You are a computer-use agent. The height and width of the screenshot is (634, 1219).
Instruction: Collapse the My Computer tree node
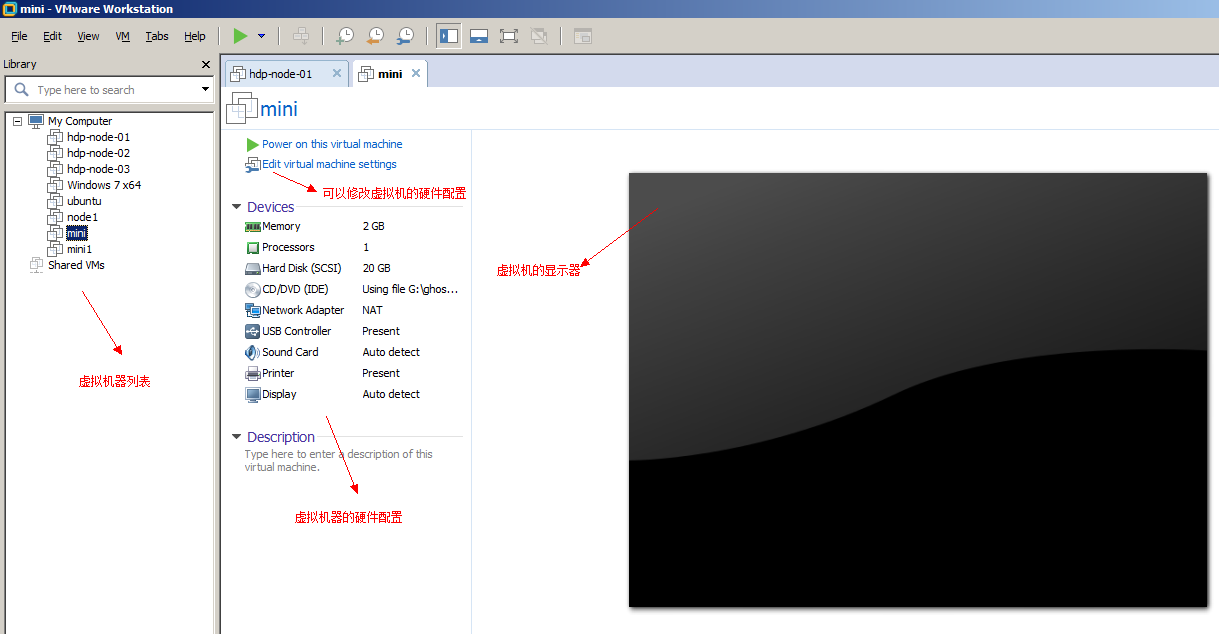[18, 121]
